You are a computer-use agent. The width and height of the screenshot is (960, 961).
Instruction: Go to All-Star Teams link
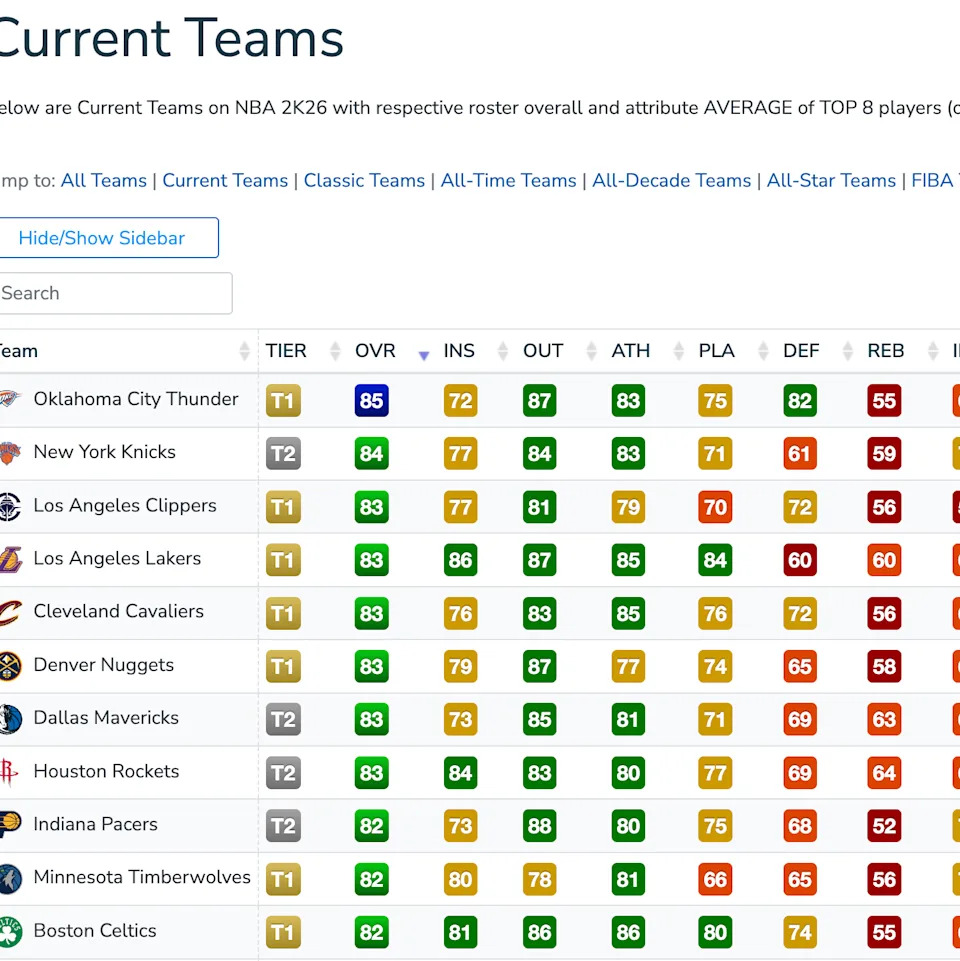pos(831,181)
